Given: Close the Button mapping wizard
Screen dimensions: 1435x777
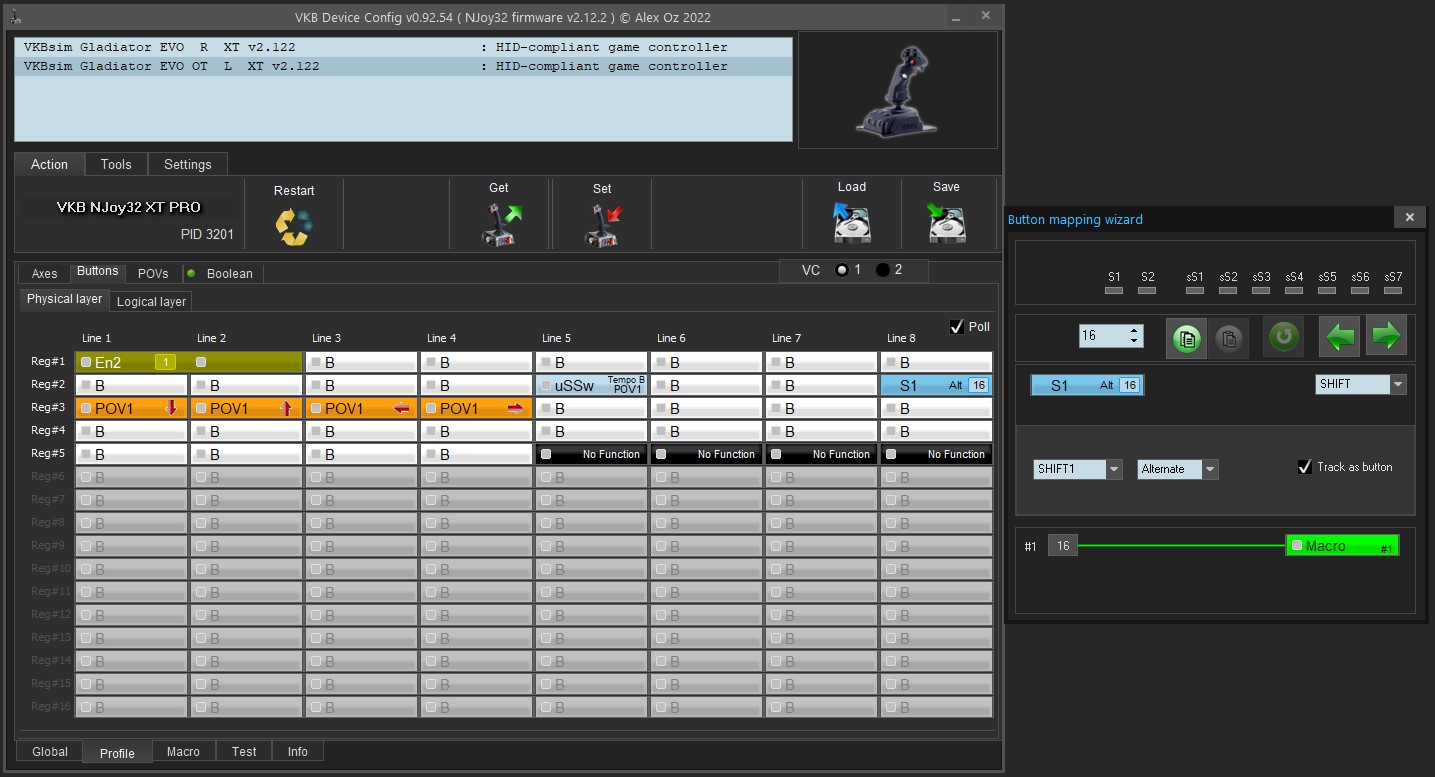Looking at the screenshot, I should coord(1409,217).
